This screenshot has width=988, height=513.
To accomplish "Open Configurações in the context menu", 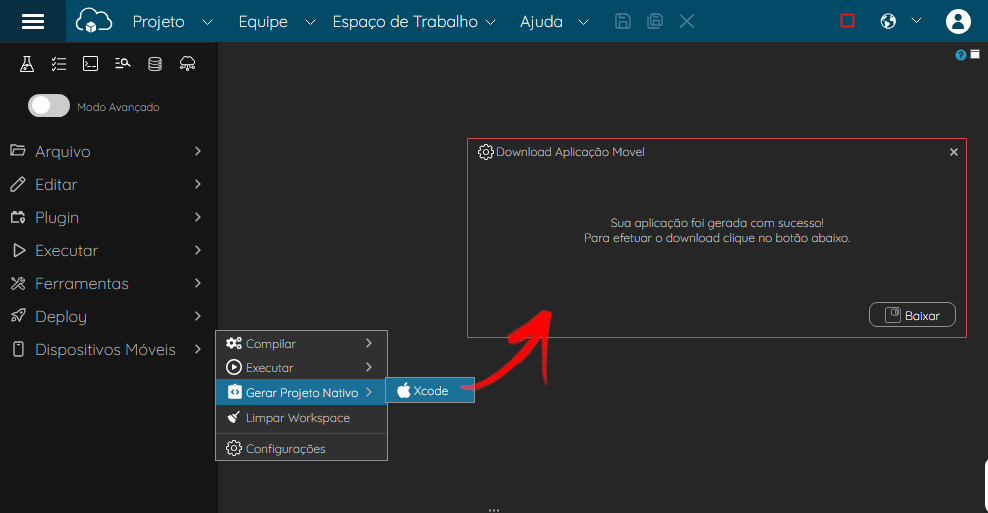I will pyautogui.click(x=301, y=449).
